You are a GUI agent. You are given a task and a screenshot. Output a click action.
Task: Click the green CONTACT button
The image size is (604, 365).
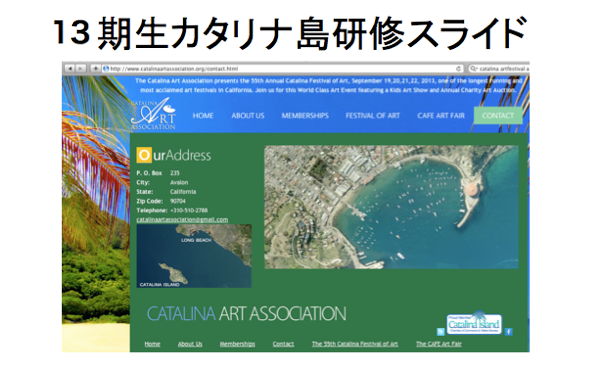(498, 116)
